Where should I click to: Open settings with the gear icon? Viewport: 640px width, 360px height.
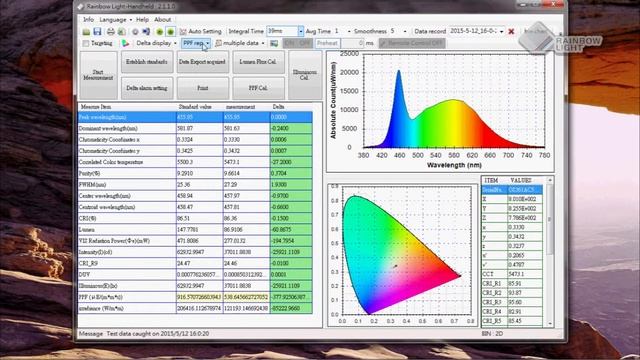135,31
